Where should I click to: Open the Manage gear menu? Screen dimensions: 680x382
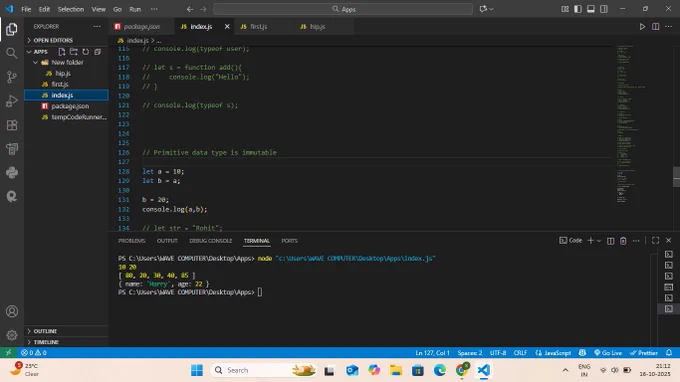click(12, 335)
